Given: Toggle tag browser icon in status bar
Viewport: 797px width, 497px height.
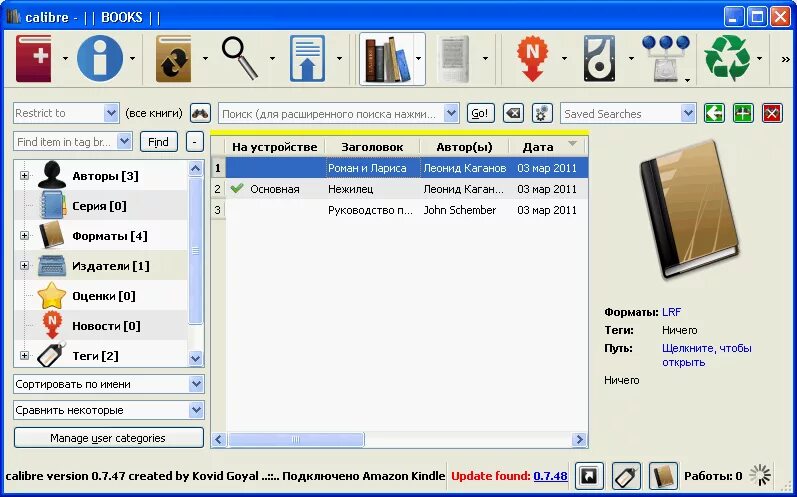Looking at the screenshot, I should 626,476.
